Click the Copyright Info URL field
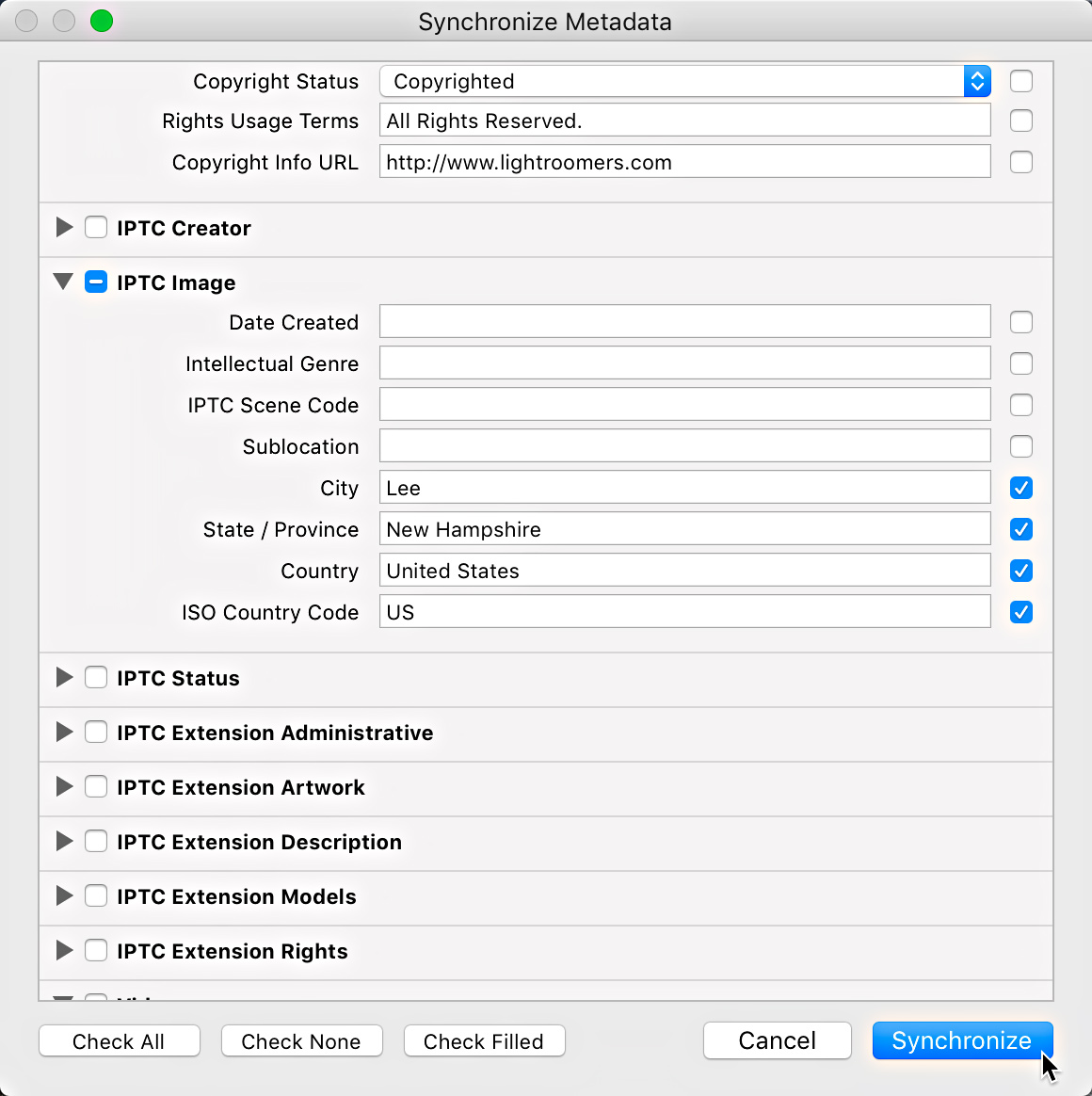Image resolution: width=1092 pixels, height=1096 pixels. pyautogui.click(x=684, y=162)
